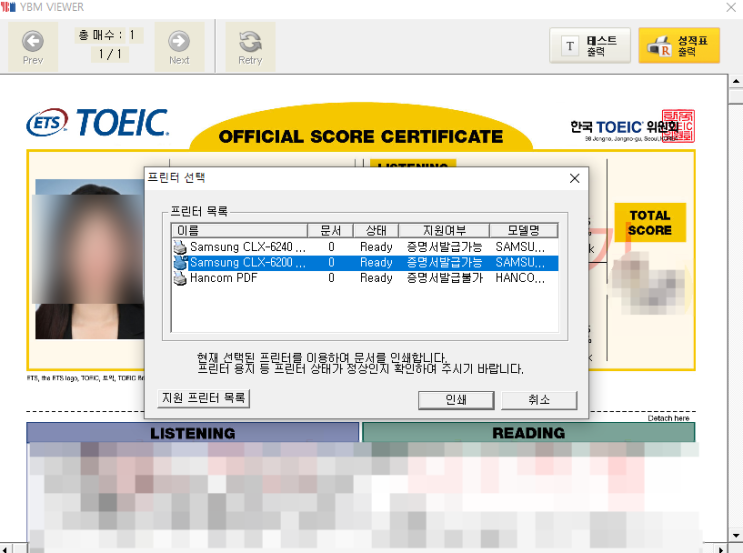Click the TOTAL SCORE label on certificate
743x553 pixels.
(650, 223)
